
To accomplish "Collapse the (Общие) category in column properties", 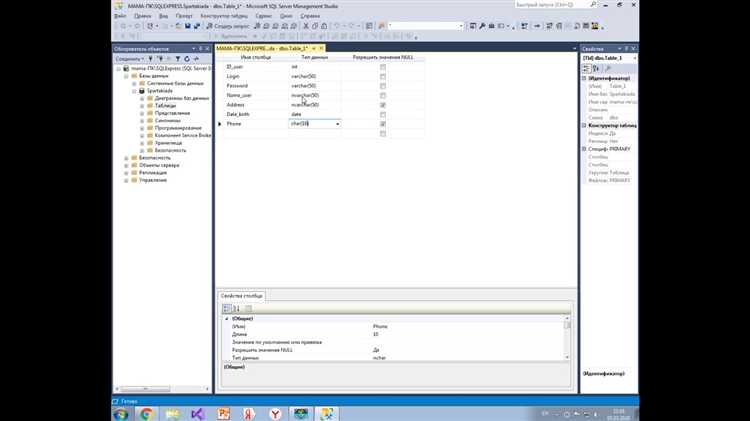I will pyautogui.click(x=227, y=319).
